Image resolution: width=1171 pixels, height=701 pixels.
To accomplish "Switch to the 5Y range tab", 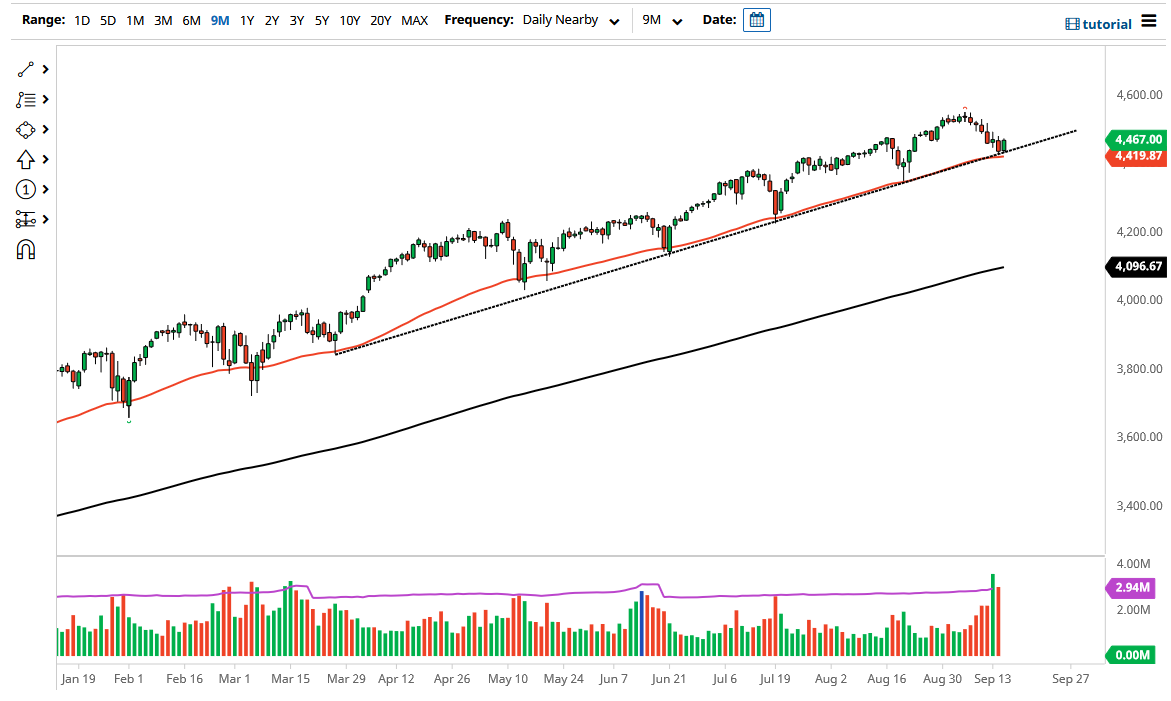I will click(x=322, y=19).
